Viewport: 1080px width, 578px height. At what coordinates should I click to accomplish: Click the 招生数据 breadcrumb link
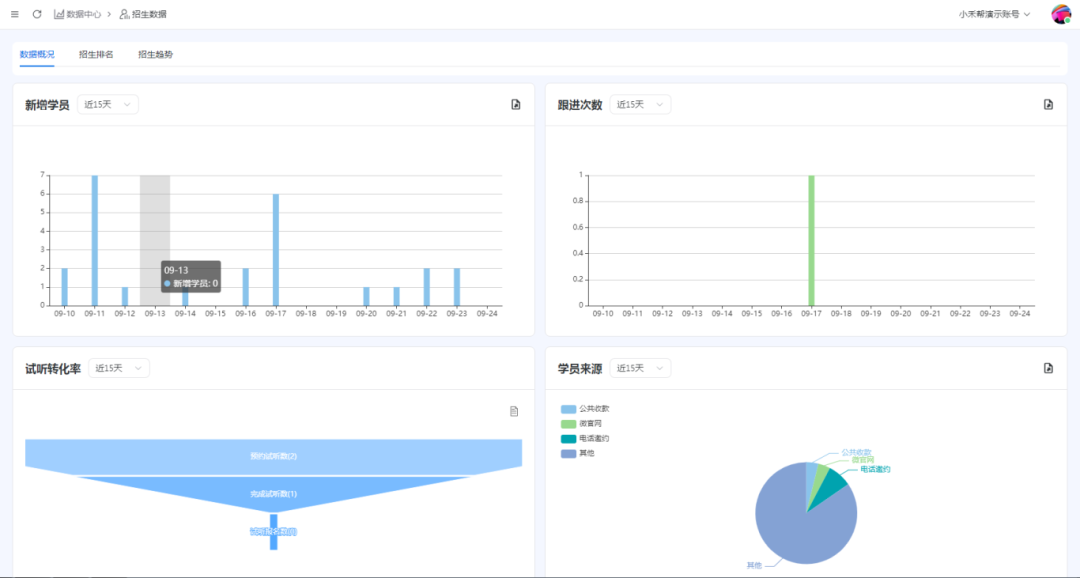pyautogui.click(x=149, y=14)
